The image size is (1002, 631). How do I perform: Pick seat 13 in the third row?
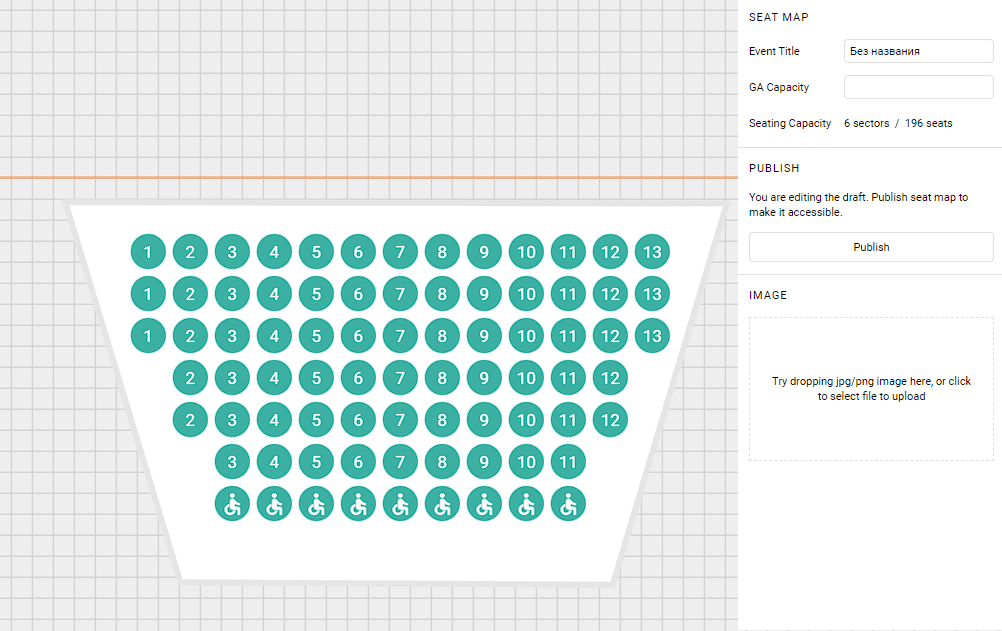652,336
